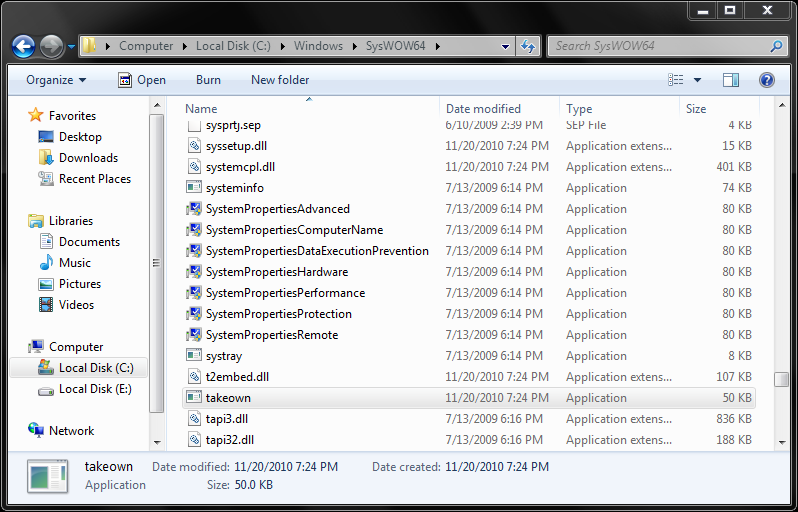Expand the arrow between Windows and SysWOW64

tap(355, 46)
